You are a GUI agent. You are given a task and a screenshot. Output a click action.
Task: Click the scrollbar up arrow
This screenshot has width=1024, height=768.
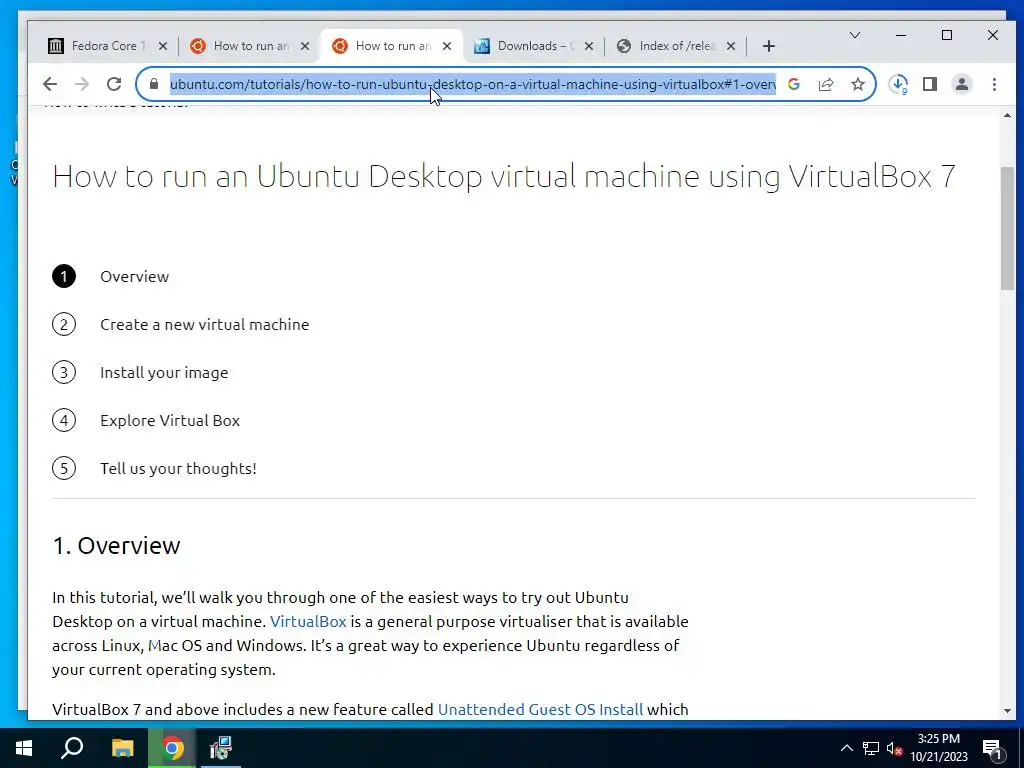click(1007, 116)
